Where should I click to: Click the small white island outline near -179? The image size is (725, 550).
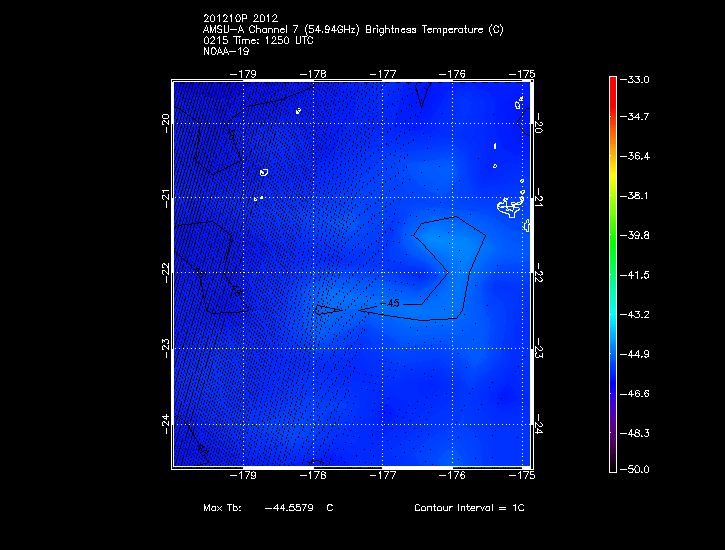click(x=264, y=172)
